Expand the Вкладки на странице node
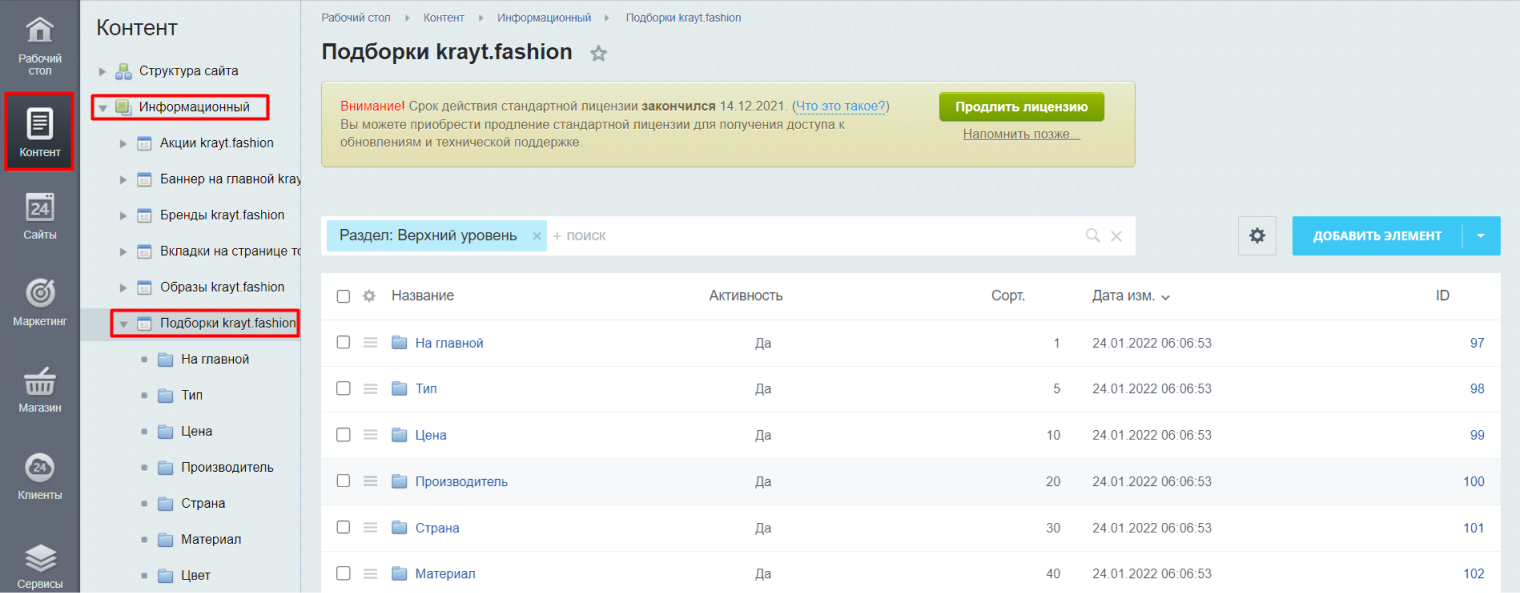The image size is (1520, 593). pyautogui.click(x=123, y=251)
